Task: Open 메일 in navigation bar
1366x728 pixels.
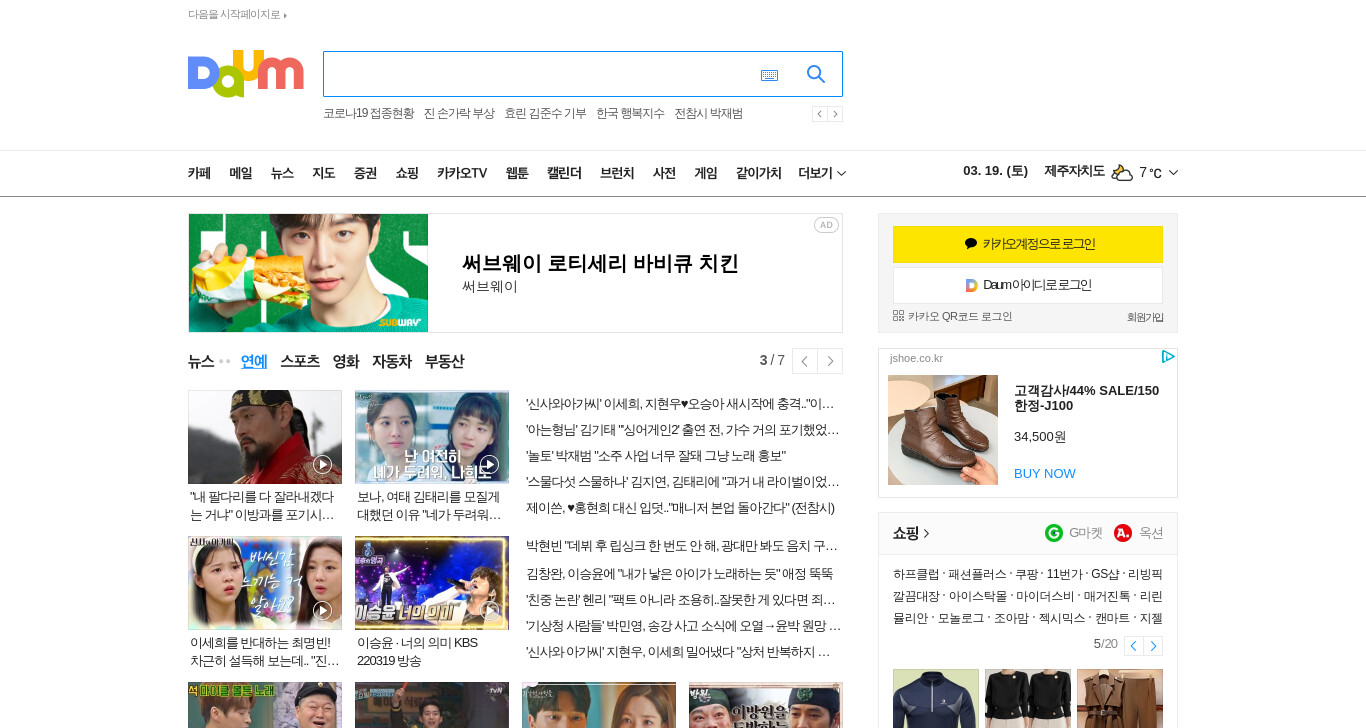Action: pyautogui.click(x=240, y=173)
